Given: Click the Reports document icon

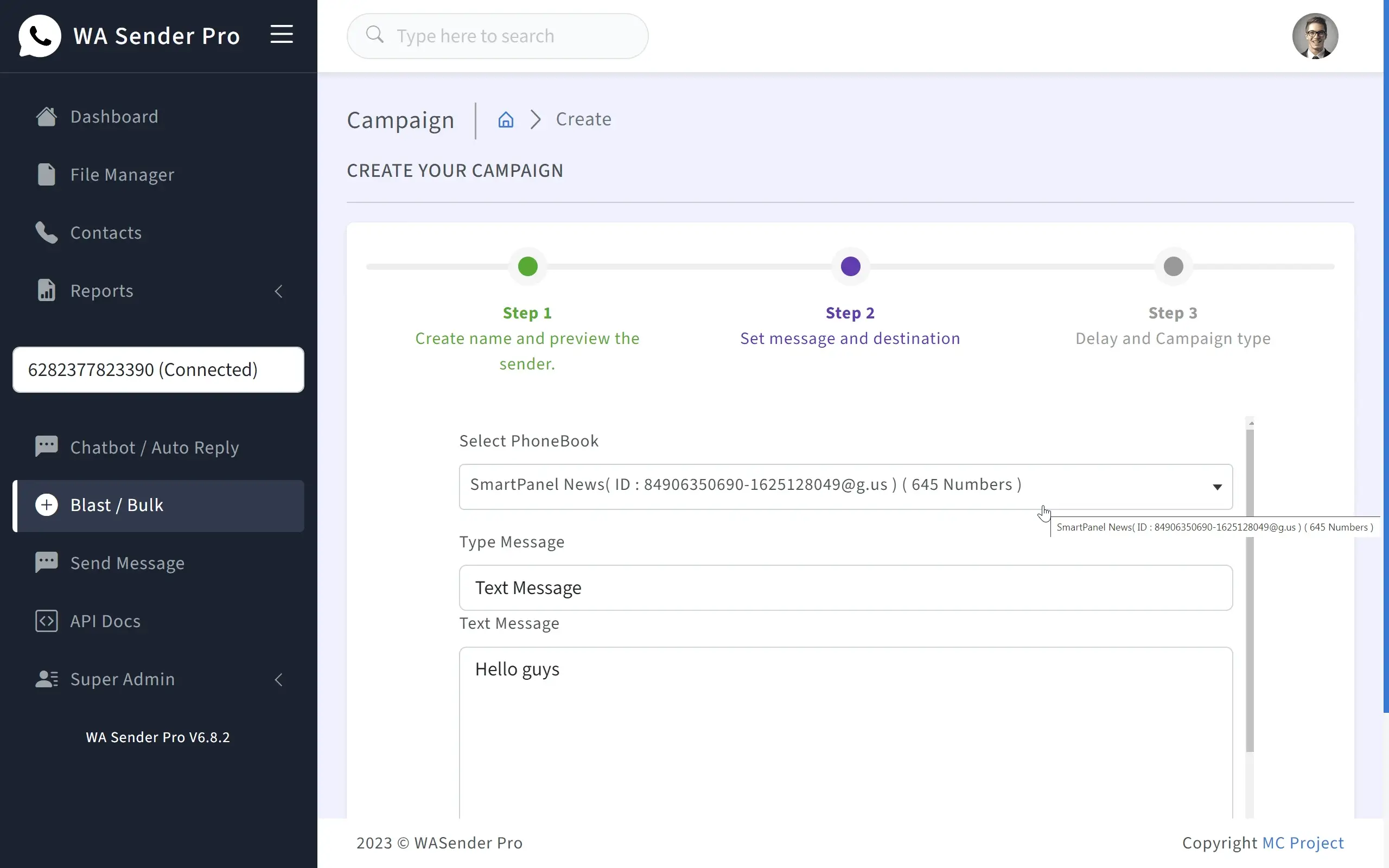Looking at the screenshot, I should tap(46, 290).
